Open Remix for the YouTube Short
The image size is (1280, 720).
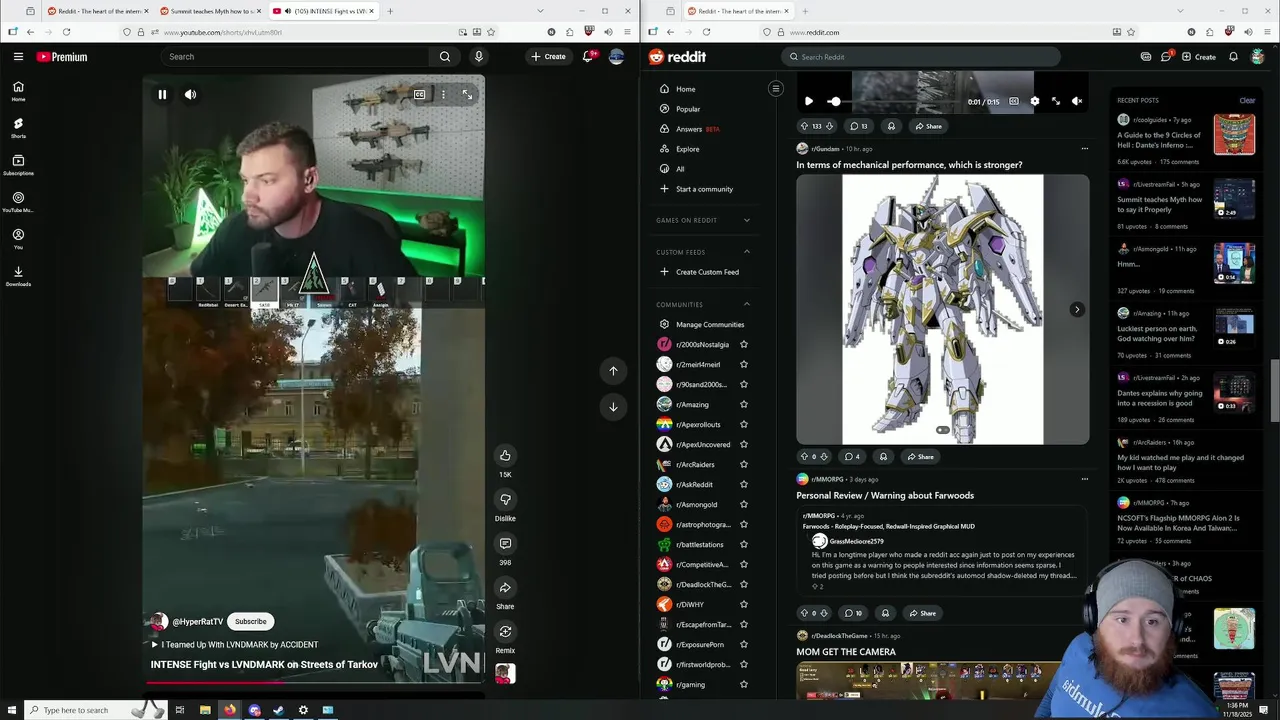505,631
